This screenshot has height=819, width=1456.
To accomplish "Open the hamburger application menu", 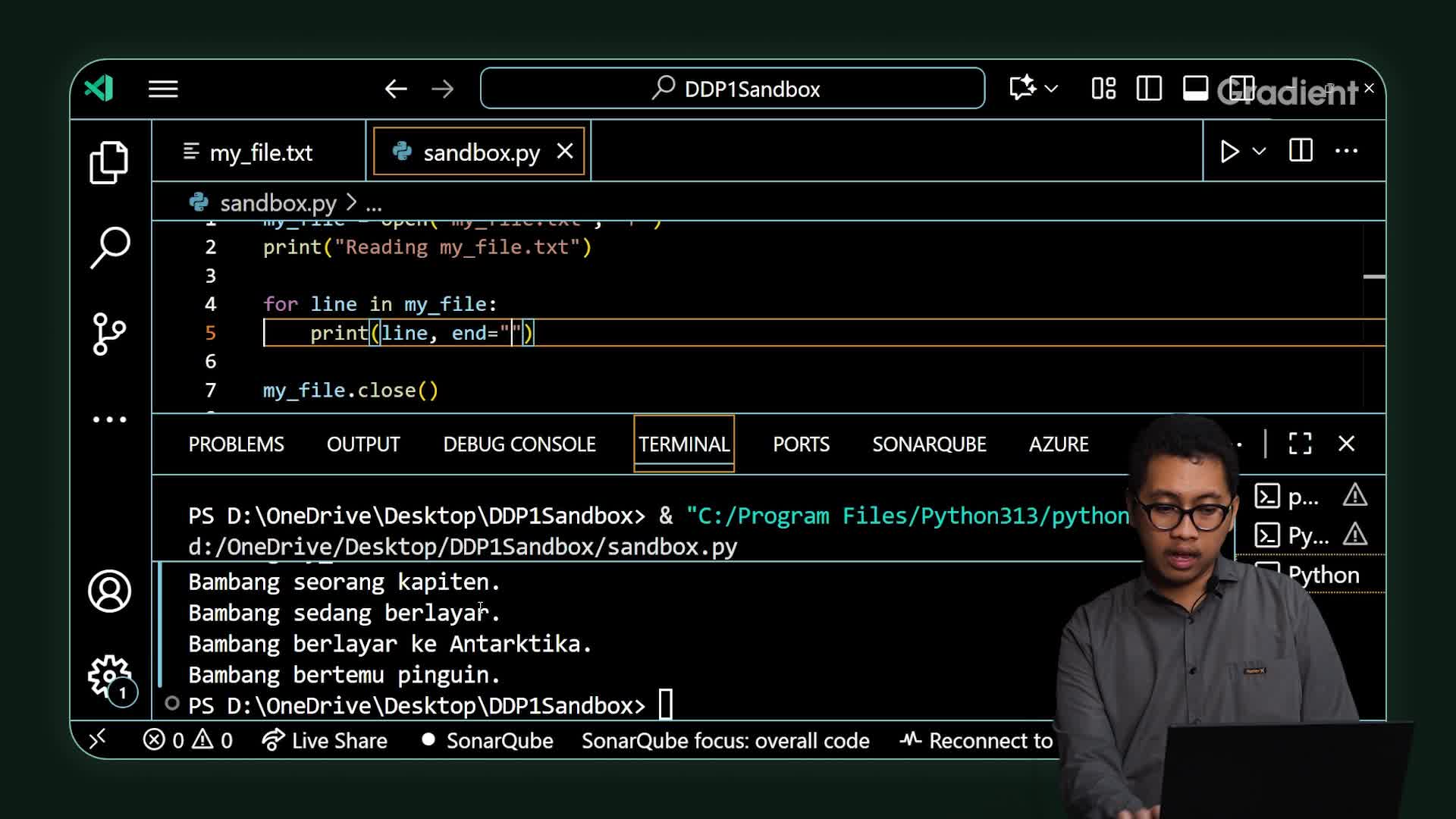I will pyautogui.click(x=163, y=89).
